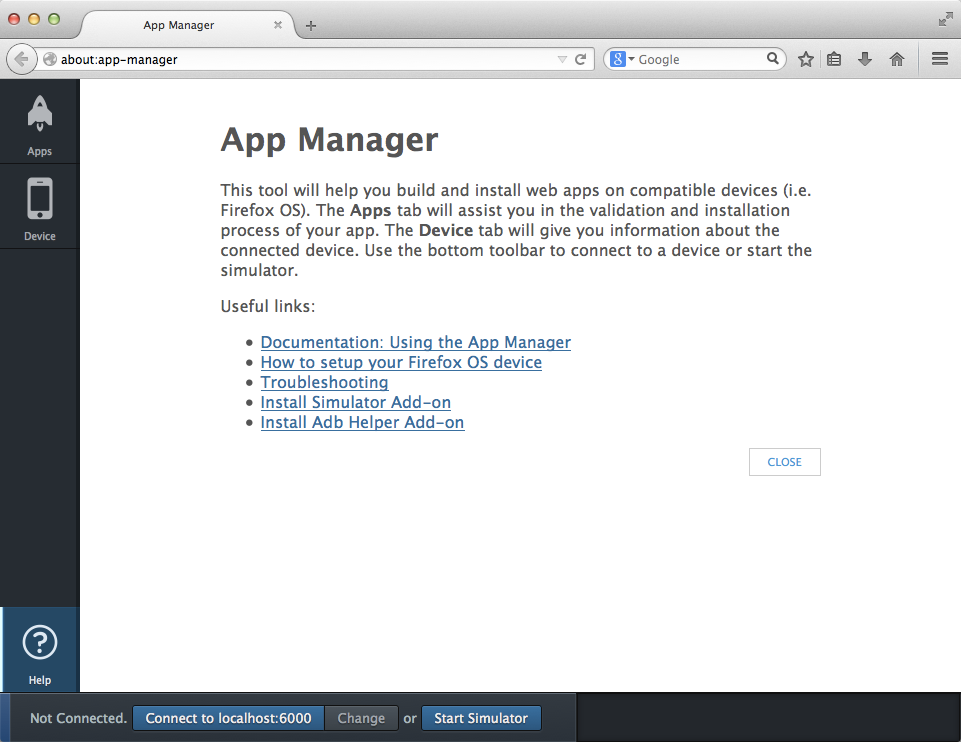The width and height of the screenshot is (961, 742).
Task: Open downloads via the down-arrow icon
Action: 864,59
